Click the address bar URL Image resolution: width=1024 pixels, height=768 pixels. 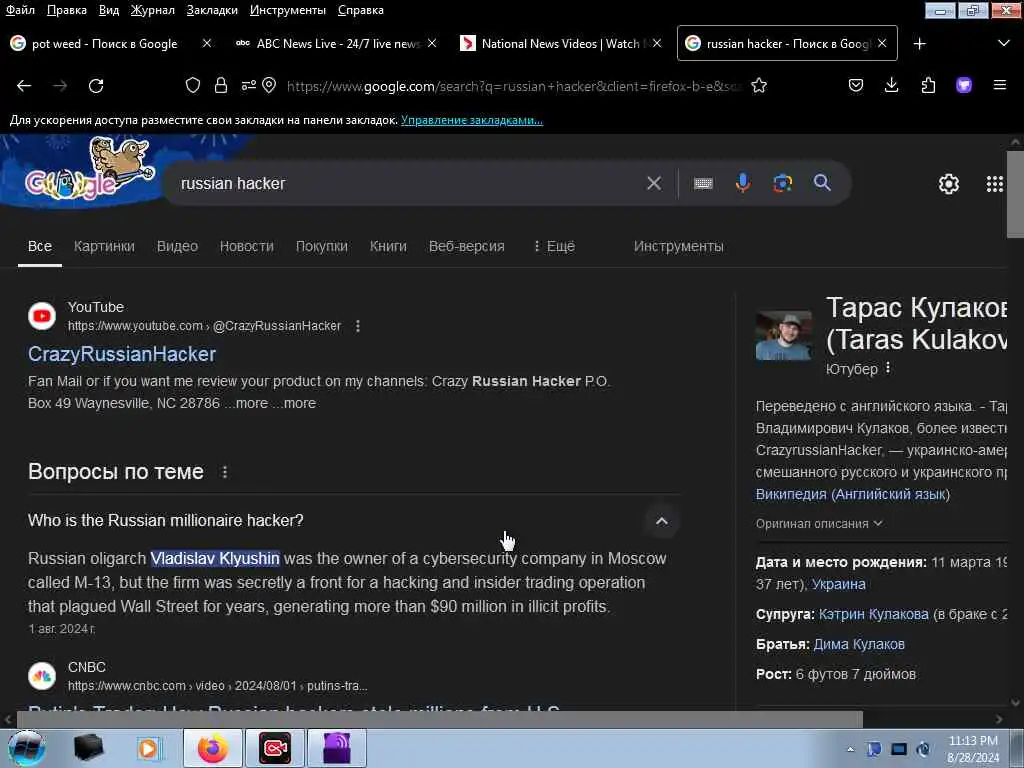[x=513, y=86]
